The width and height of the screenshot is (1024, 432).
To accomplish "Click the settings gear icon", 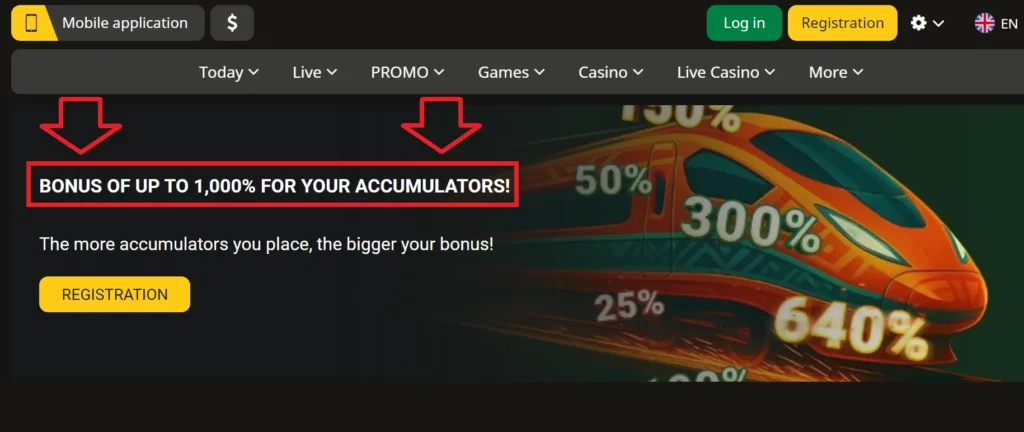I will pyautogui.click(x=918, y=23).
